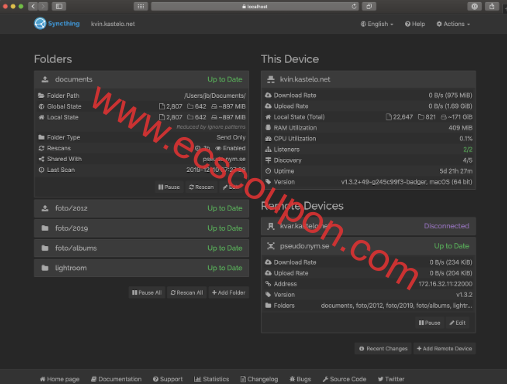Viewport: 507px width, 384px height.
Task: Click the Discovery signpost icon
Action: pos(268,160)
